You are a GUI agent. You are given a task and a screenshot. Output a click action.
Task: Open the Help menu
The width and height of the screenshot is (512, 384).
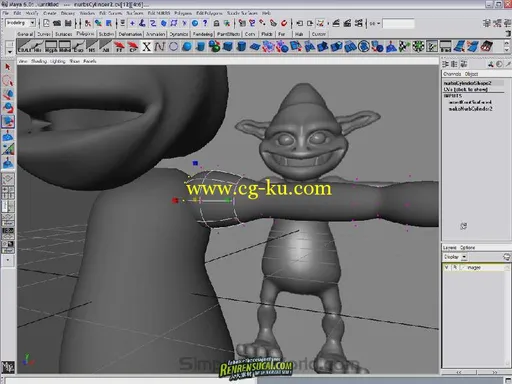pos(266,13)
